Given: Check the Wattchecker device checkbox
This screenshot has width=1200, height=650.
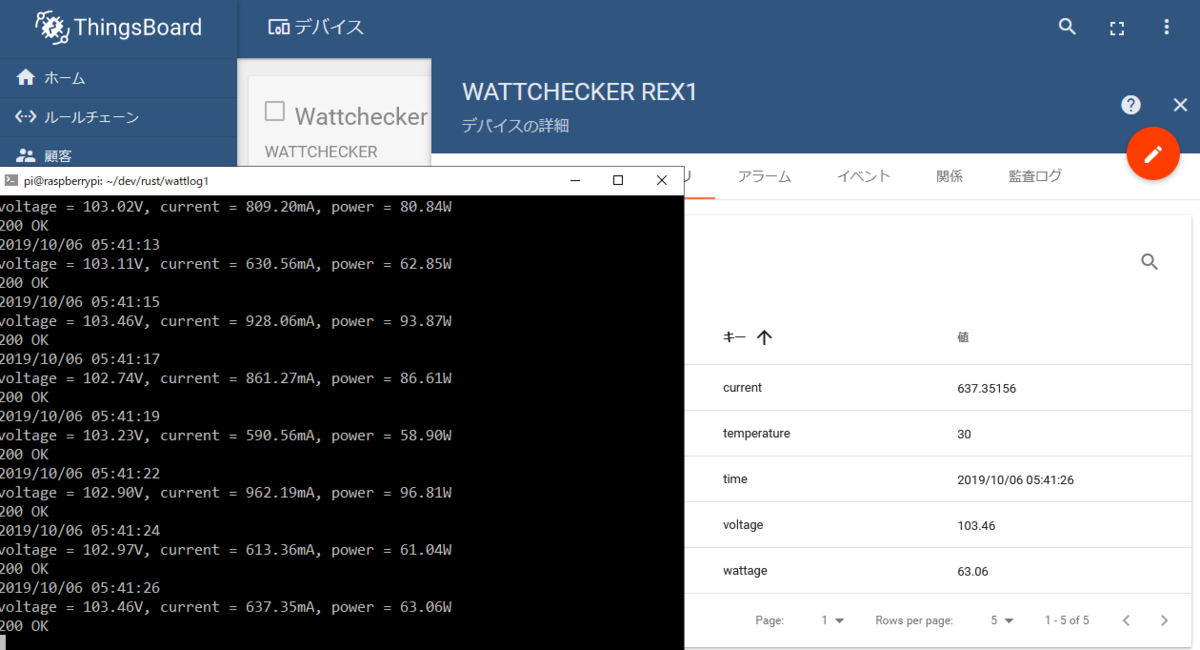Looking at the screenshot, I should pyautogui.click(x=275, y=111).
